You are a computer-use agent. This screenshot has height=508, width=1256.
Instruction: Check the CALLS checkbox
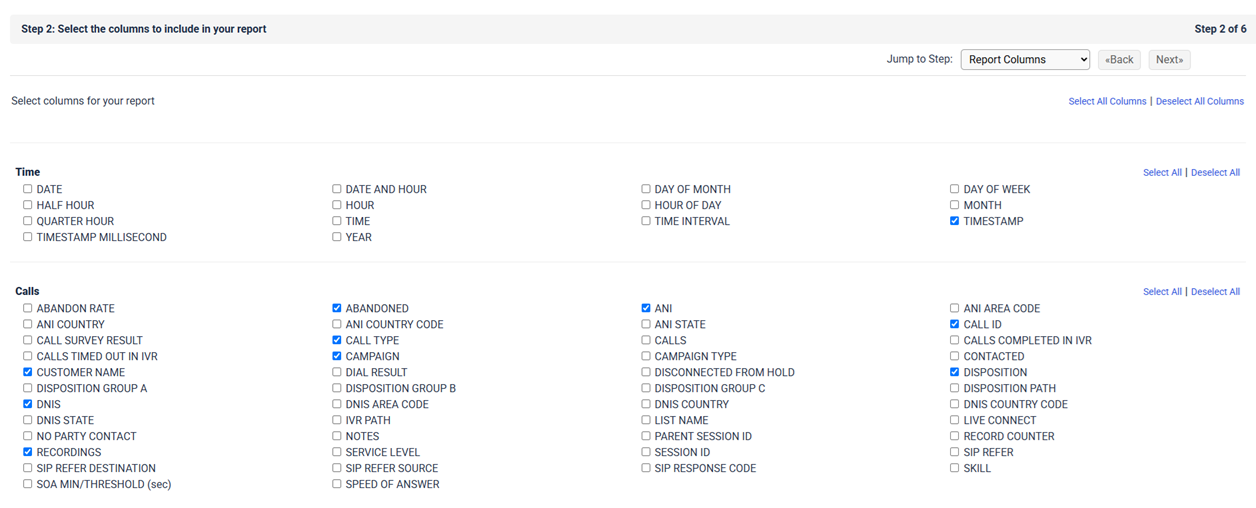click(646, 340)
